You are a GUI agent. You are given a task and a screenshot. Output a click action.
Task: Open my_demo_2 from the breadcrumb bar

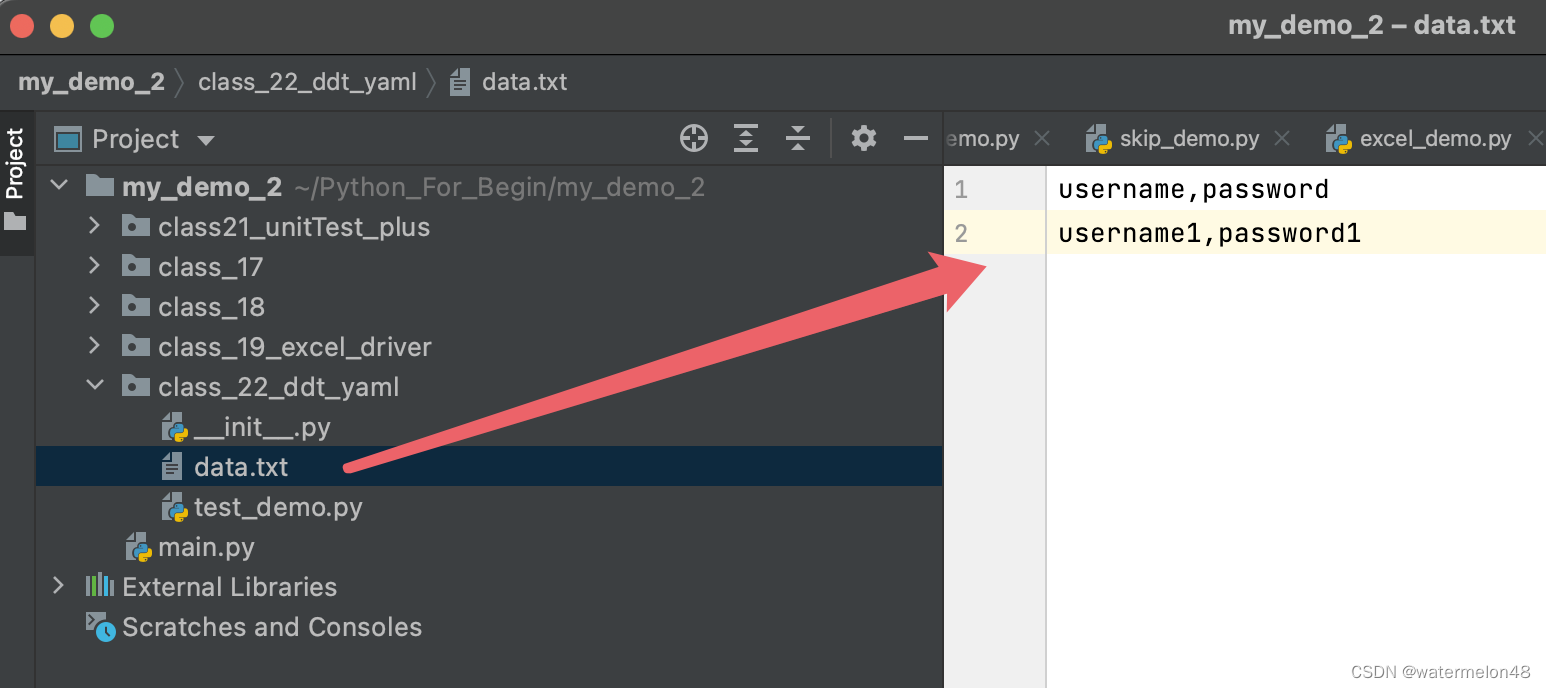point(91,81)
